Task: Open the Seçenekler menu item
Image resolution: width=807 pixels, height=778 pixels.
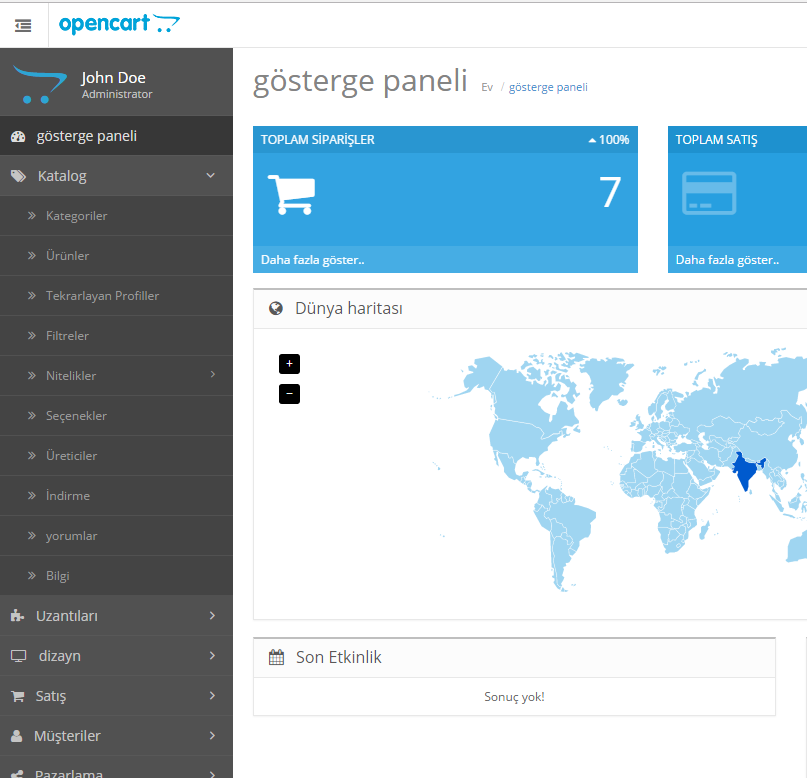Action: pos(116,416)
